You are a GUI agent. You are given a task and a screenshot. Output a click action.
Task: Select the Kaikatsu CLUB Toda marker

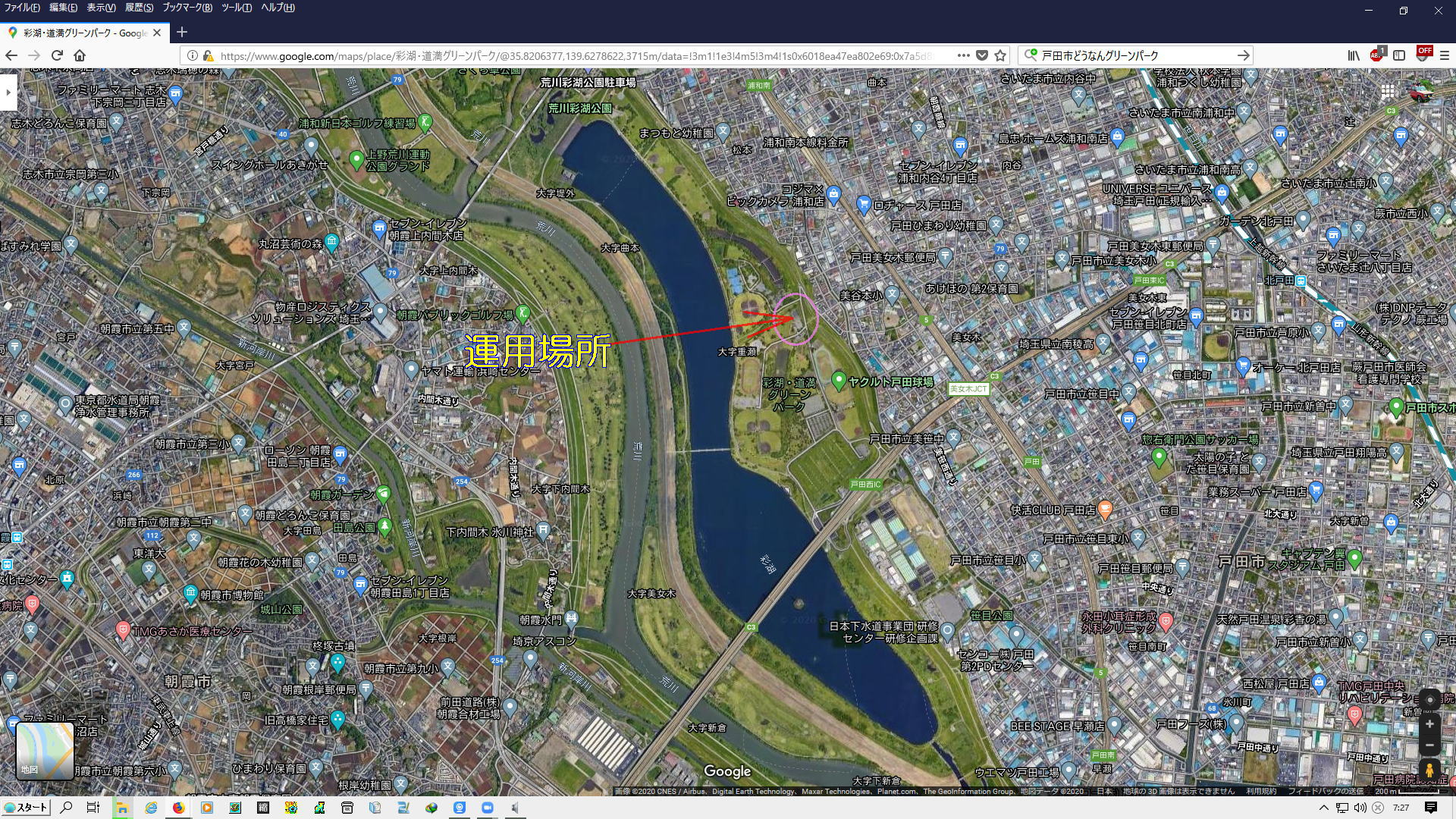pos(1105,509)
